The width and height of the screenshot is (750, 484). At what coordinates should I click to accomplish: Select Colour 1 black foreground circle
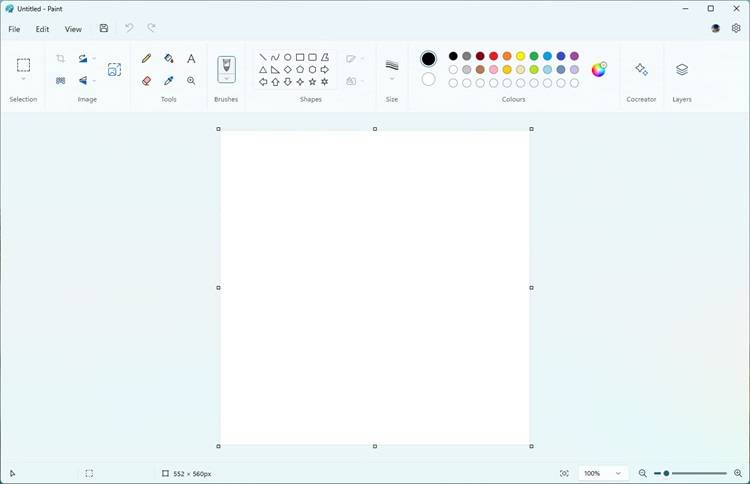(x=428, y=59)
